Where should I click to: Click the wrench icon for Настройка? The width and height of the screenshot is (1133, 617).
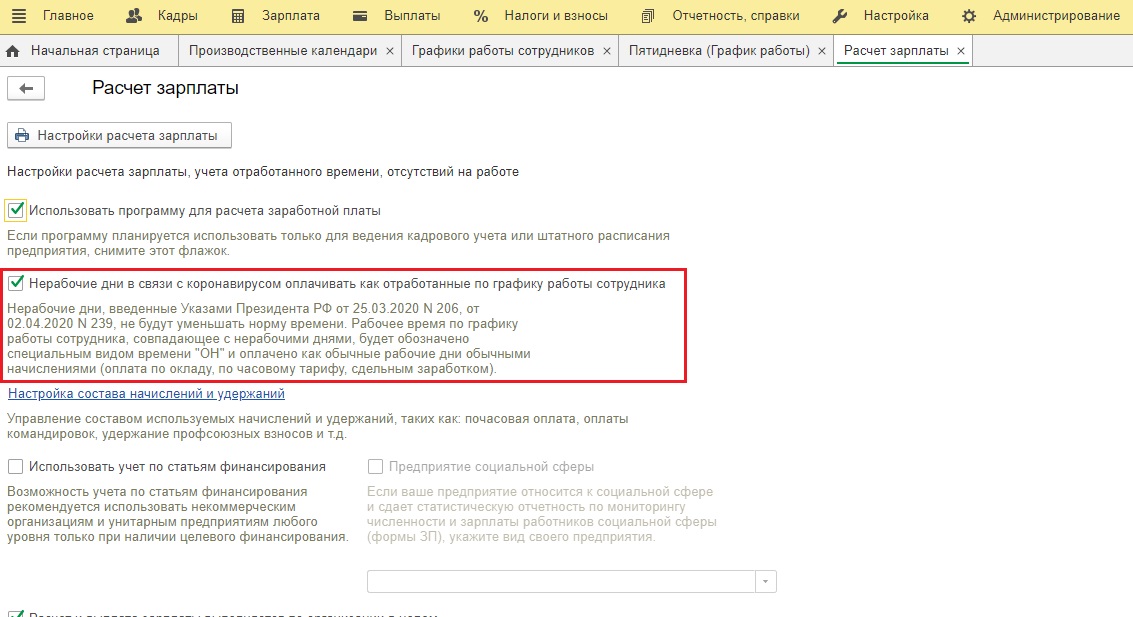[x=840, y=16]
